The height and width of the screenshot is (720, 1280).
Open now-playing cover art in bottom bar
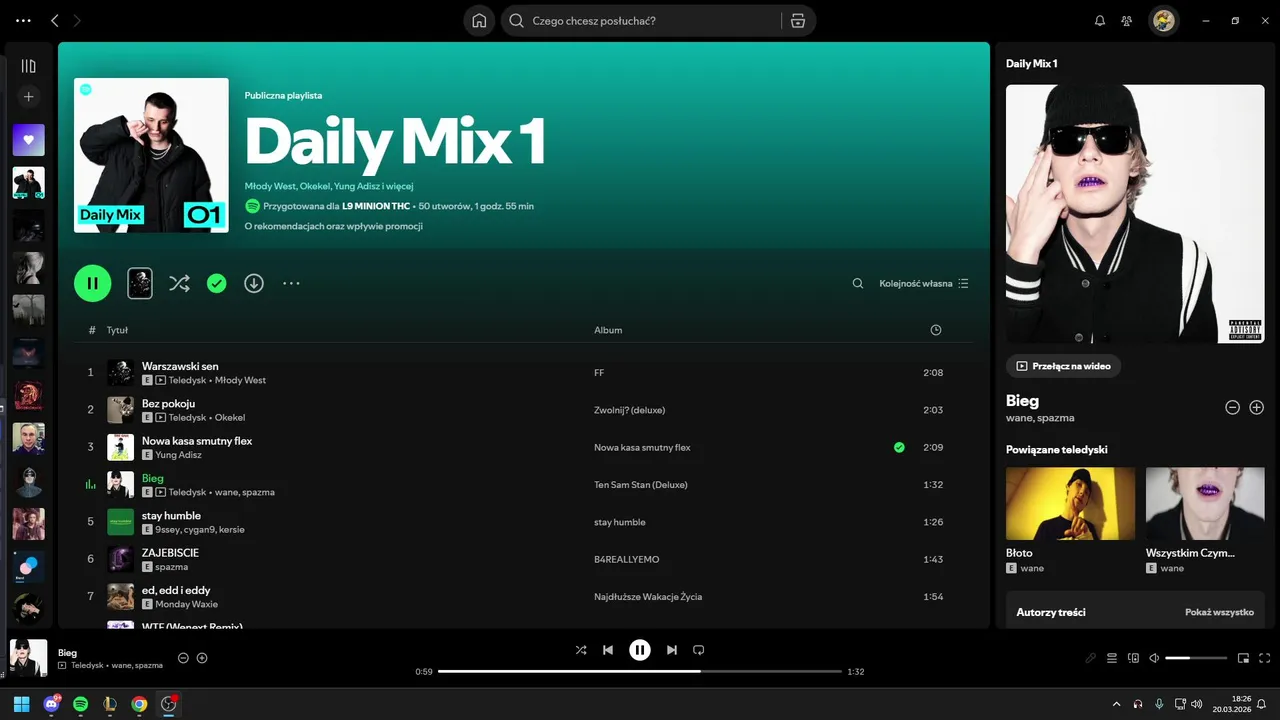(x=28, y=658)
